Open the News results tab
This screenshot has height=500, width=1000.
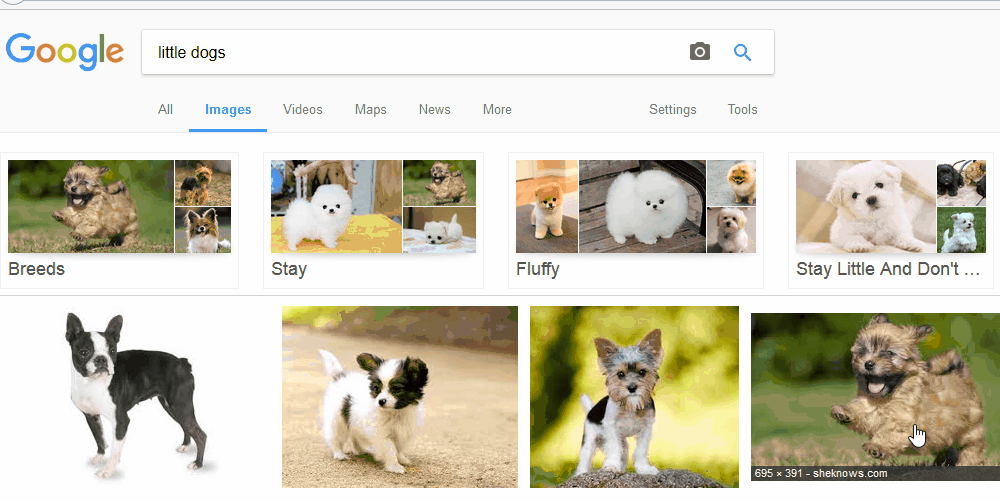click(x=434, y=110)
